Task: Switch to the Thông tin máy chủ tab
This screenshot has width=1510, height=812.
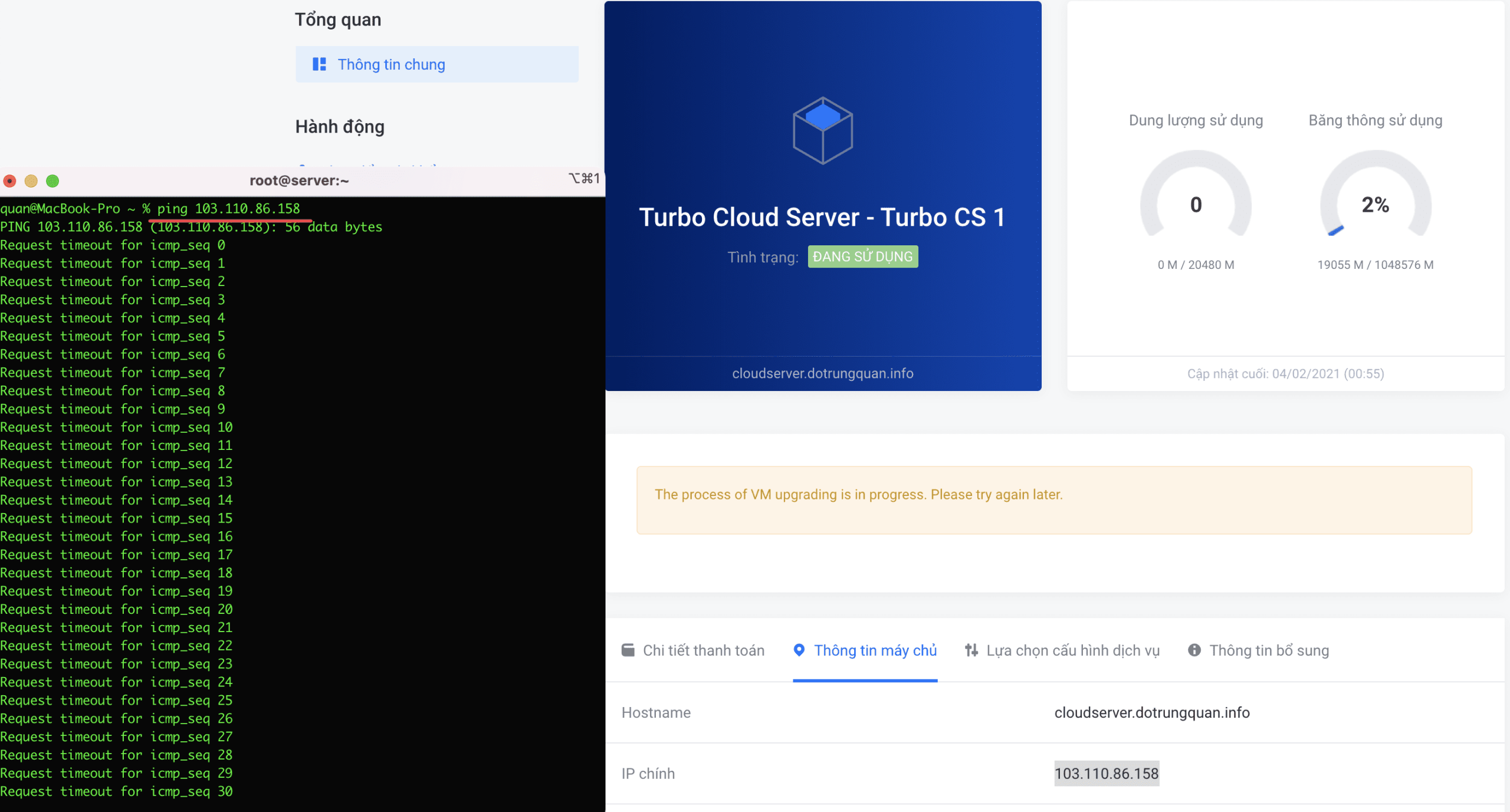Action: [875, 650]
